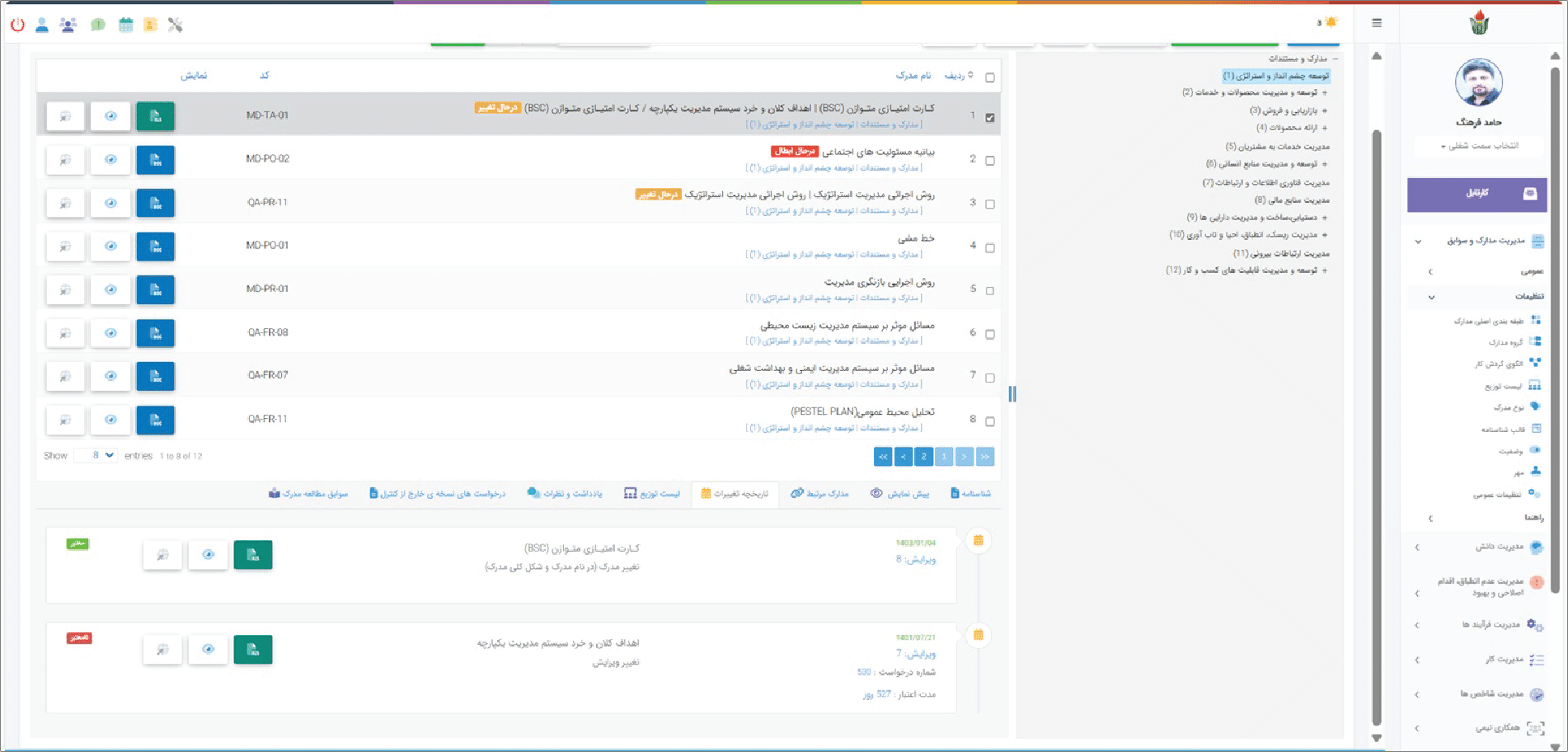Viewport: 1568px width, 752px height.
Task: Go to page 2 in pagination
Action: (923, 456)
